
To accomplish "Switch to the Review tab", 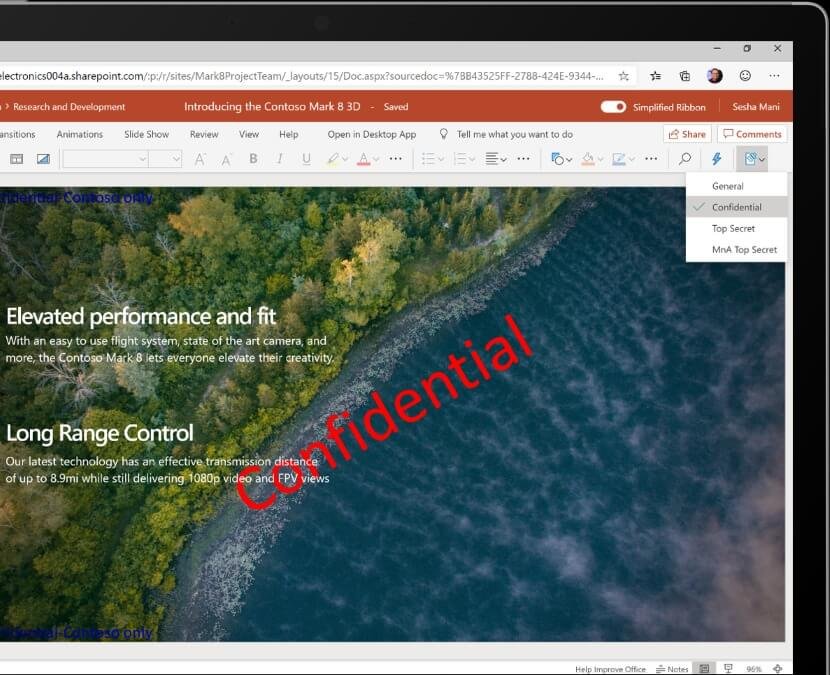I will click(x=204, y=134).
